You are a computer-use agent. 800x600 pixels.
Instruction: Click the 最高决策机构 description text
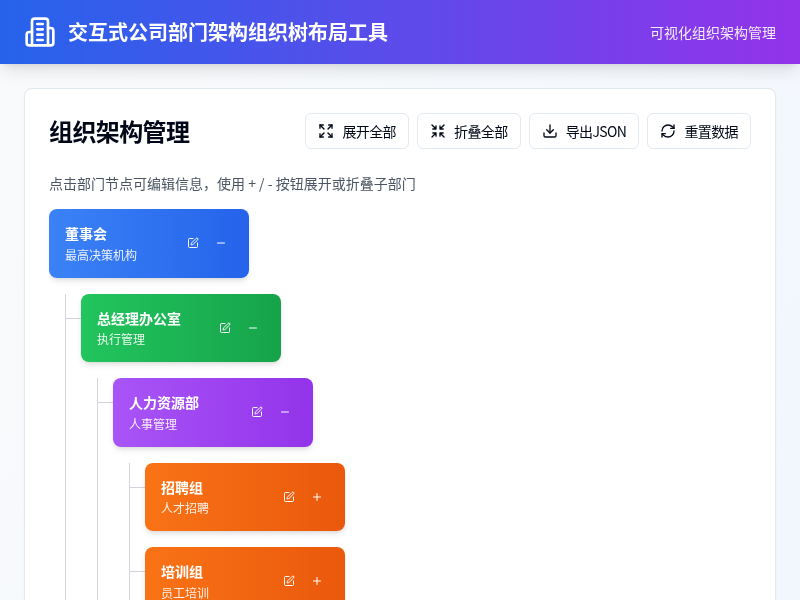pyautogui.click(x=101, y=255)
